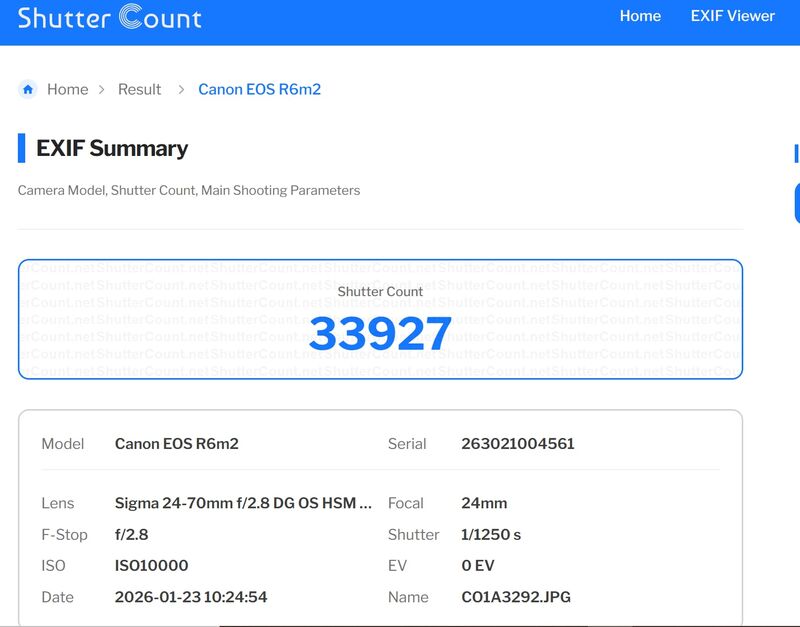Click the 24mm focal length value
800x627 pixels.
pos(484,503)
